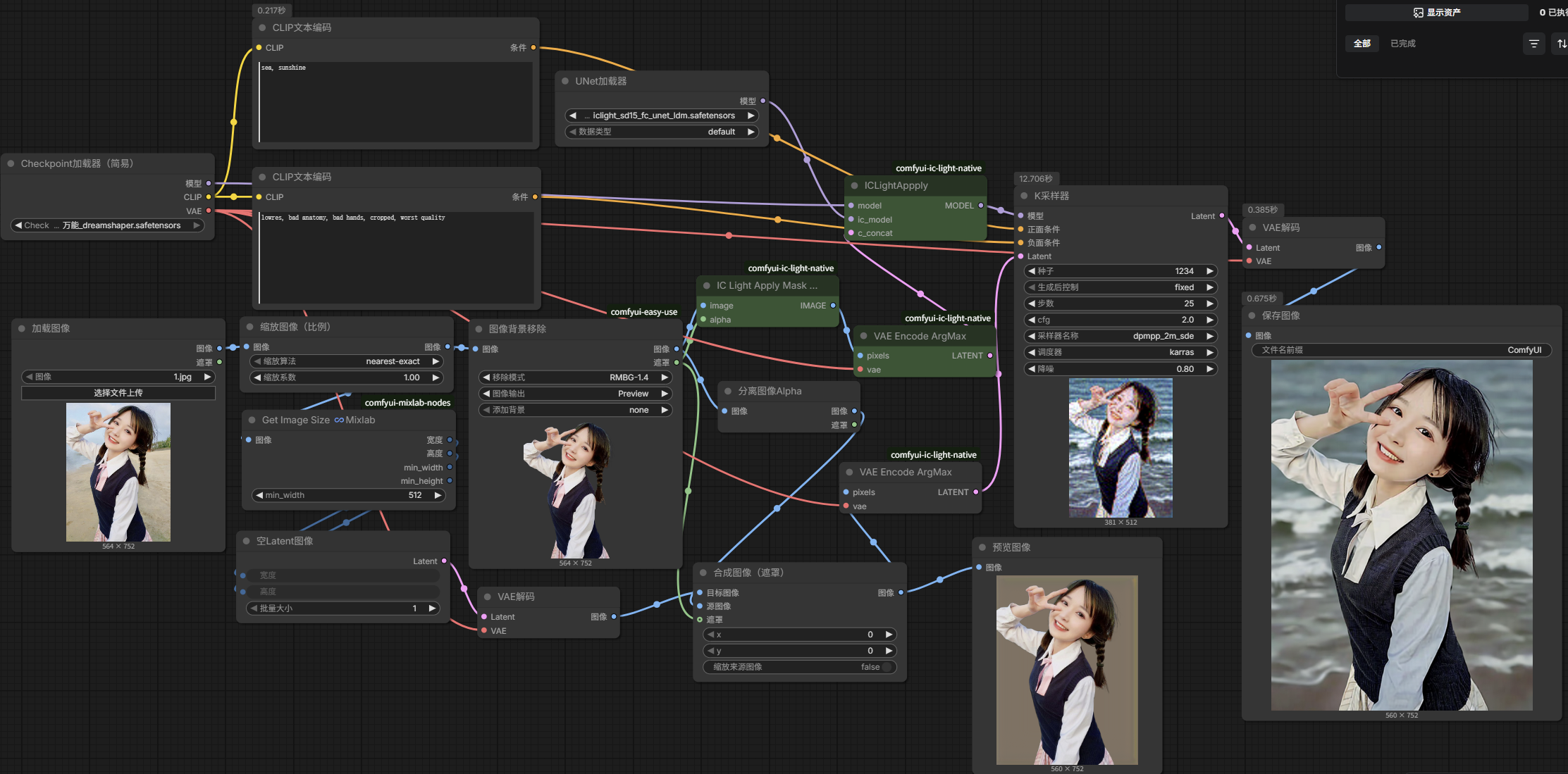The image size is (1568, 774).
Task: Collapse 加载图像 node using its header dot
Action: pyautogui.click(x=22, y=328)
